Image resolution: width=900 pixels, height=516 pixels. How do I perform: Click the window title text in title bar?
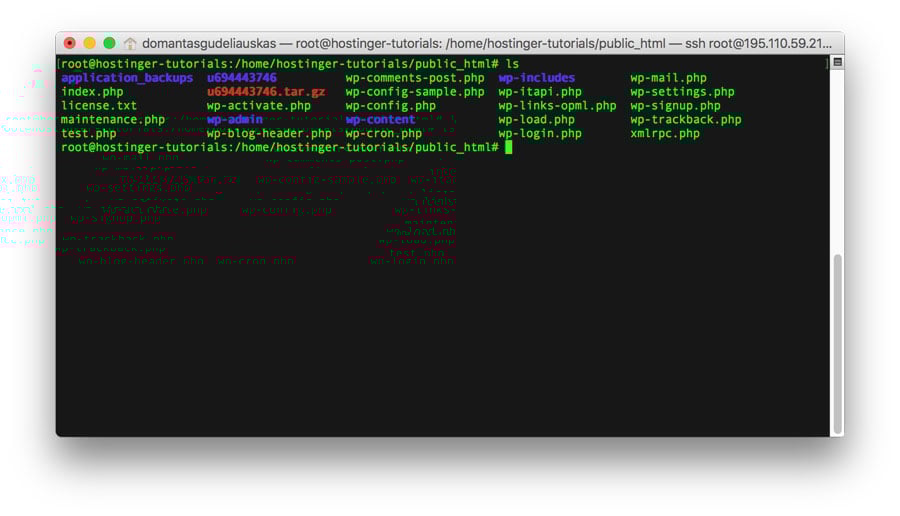point(486,44)
